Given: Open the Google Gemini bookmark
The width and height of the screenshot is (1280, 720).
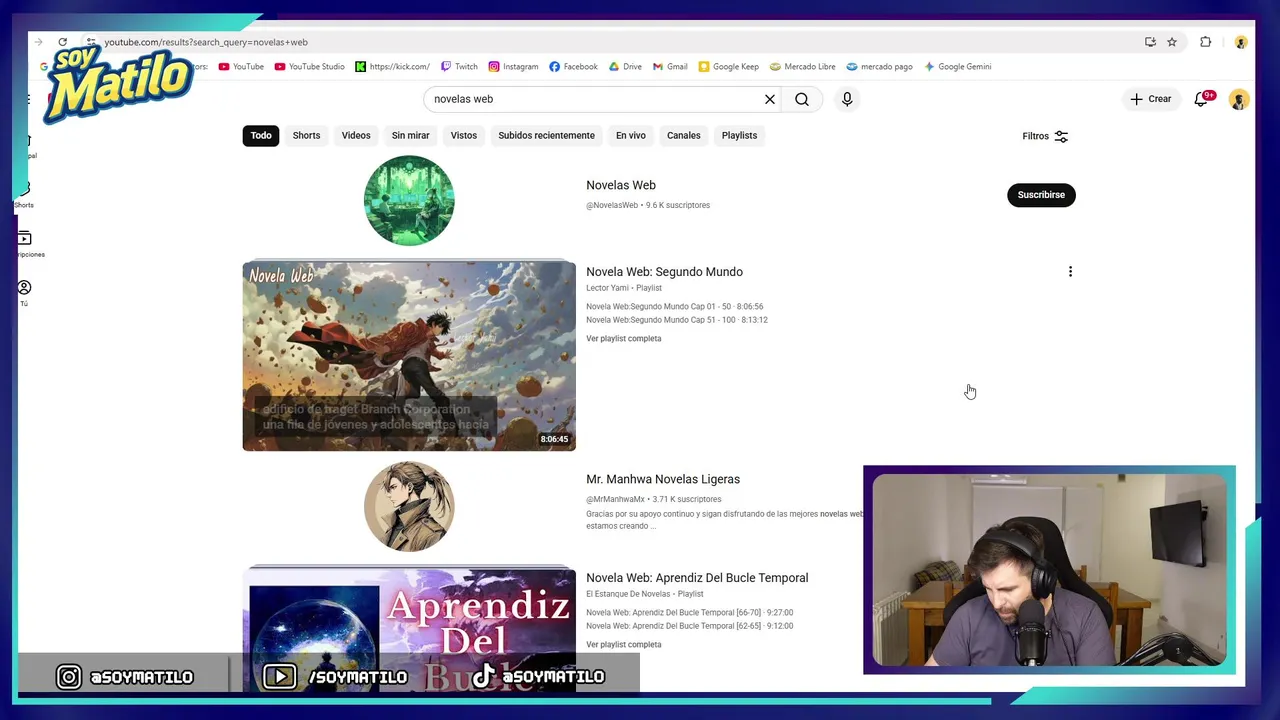Looking at the screenshot, I should (957, 67).
